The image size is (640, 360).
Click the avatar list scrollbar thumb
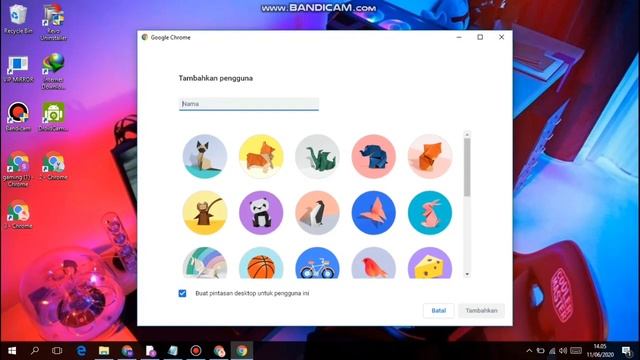[x=467, y=167]
